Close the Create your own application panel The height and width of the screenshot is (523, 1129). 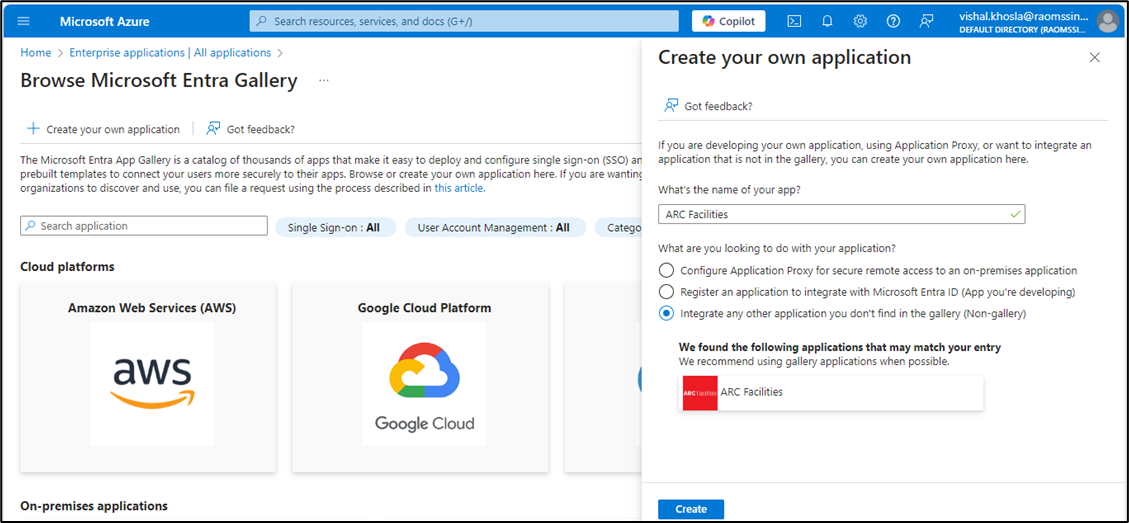point(1094,58)
